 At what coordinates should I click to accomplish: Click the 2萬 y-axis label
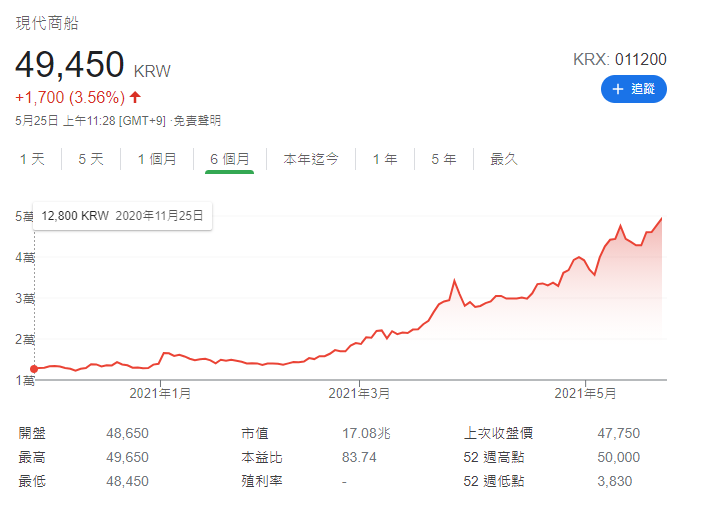(x=25, y=340)
